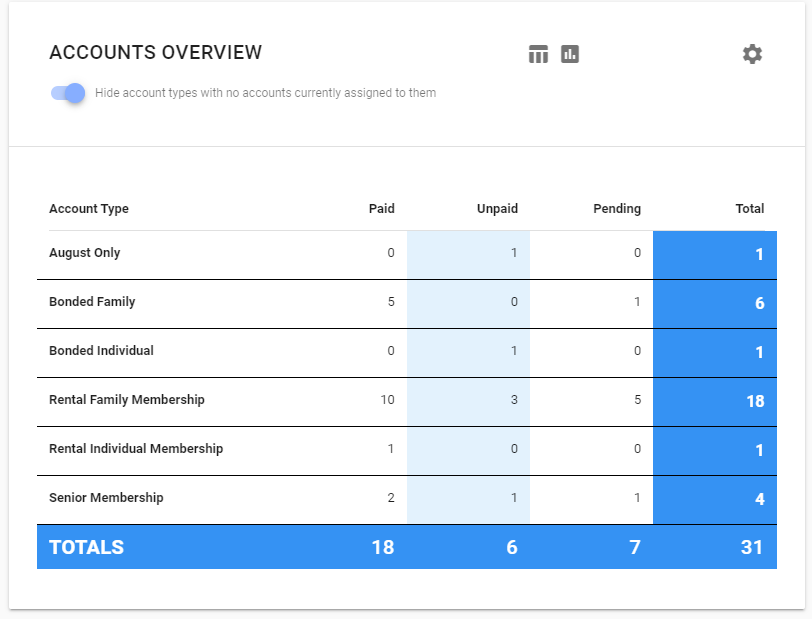Click Rental Family Membership total 18
This screenshot has width=812, height=619.
755,401
